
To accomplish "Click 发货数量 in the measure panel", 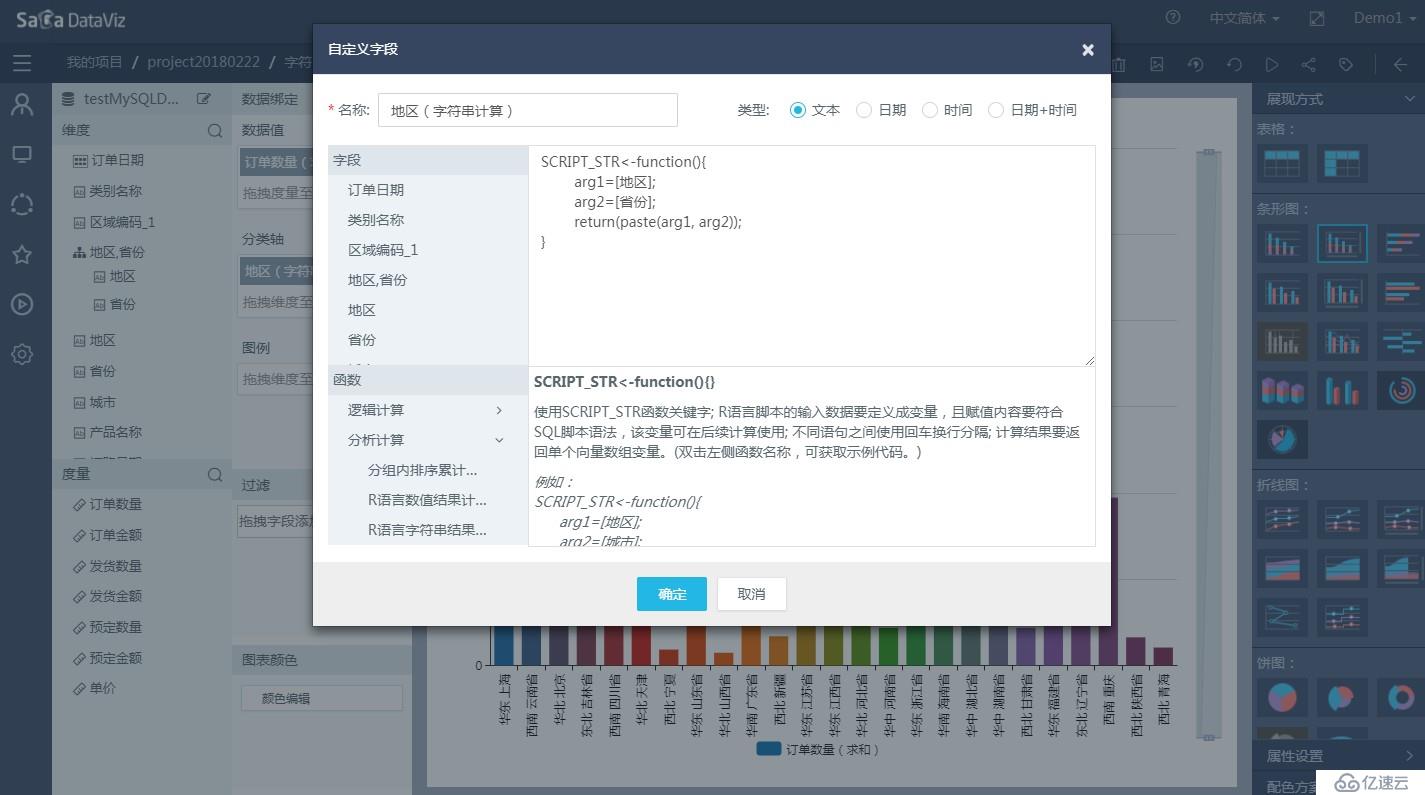I will coord(115,566).
